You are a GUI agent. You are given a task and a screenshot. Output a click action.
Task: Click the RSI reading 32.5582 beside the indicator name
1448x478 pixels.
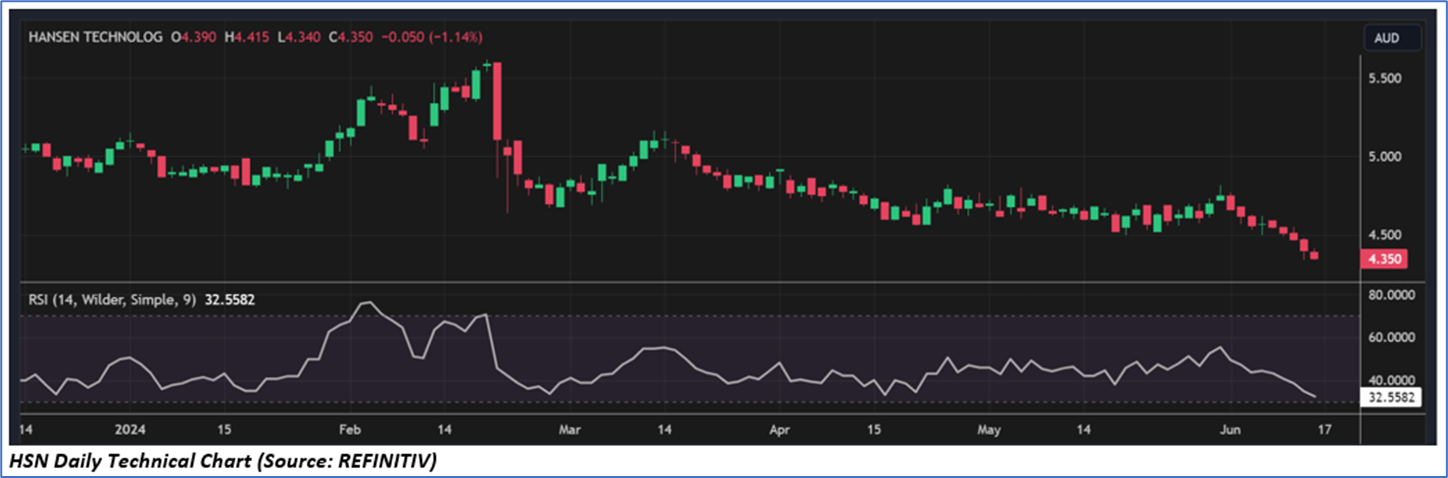(232, 298)
